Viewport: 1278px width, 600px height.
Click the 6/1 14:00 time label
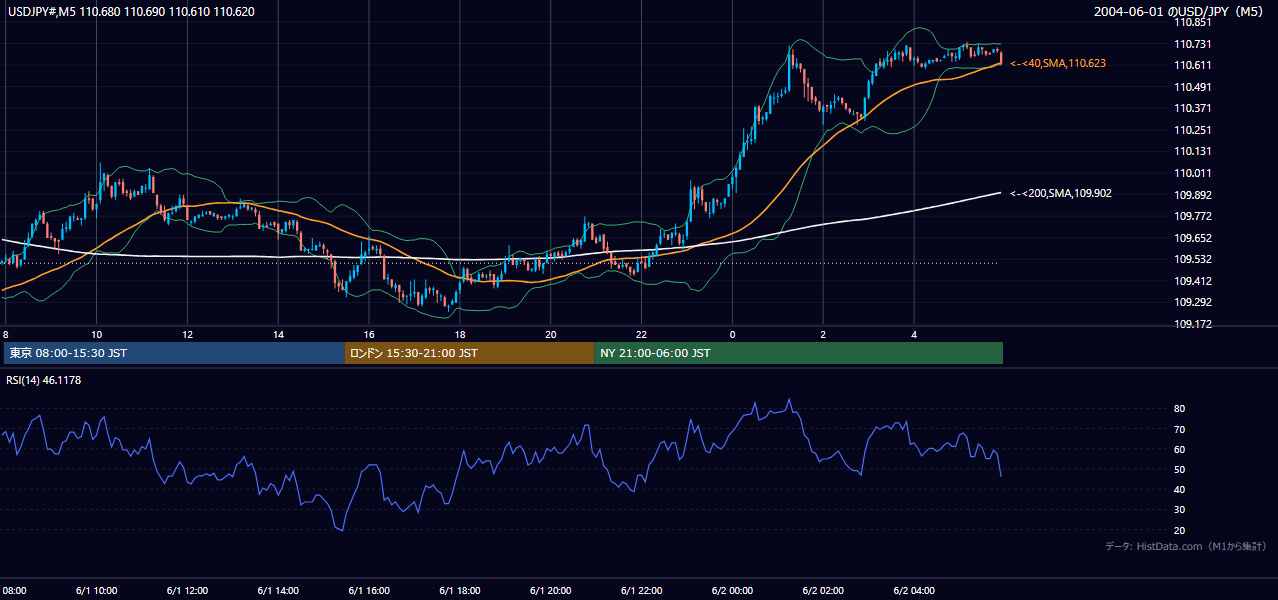point(278,590)
